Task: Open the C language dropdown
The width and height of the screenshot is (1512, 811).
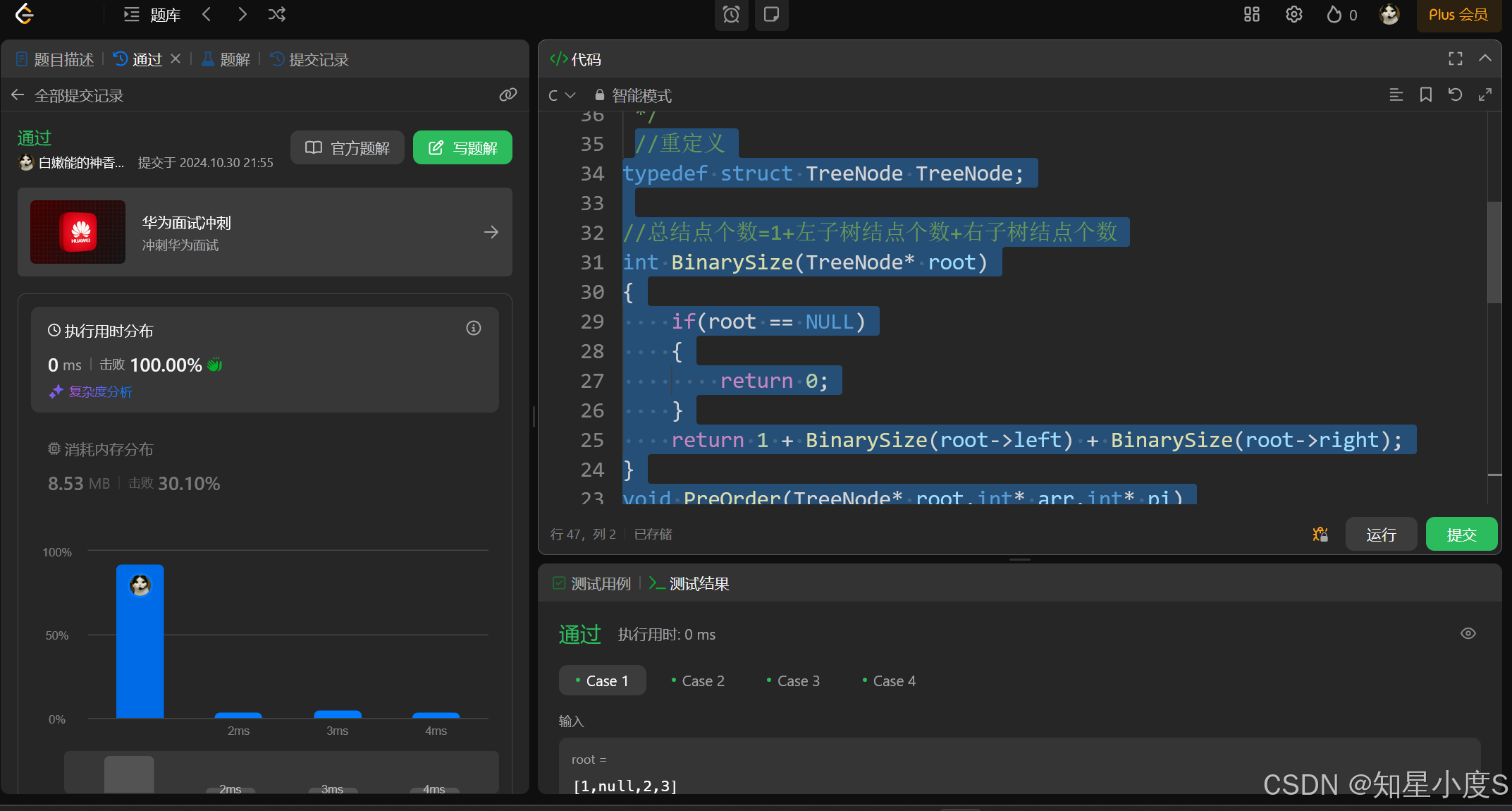Action: (x=562, y=95)
